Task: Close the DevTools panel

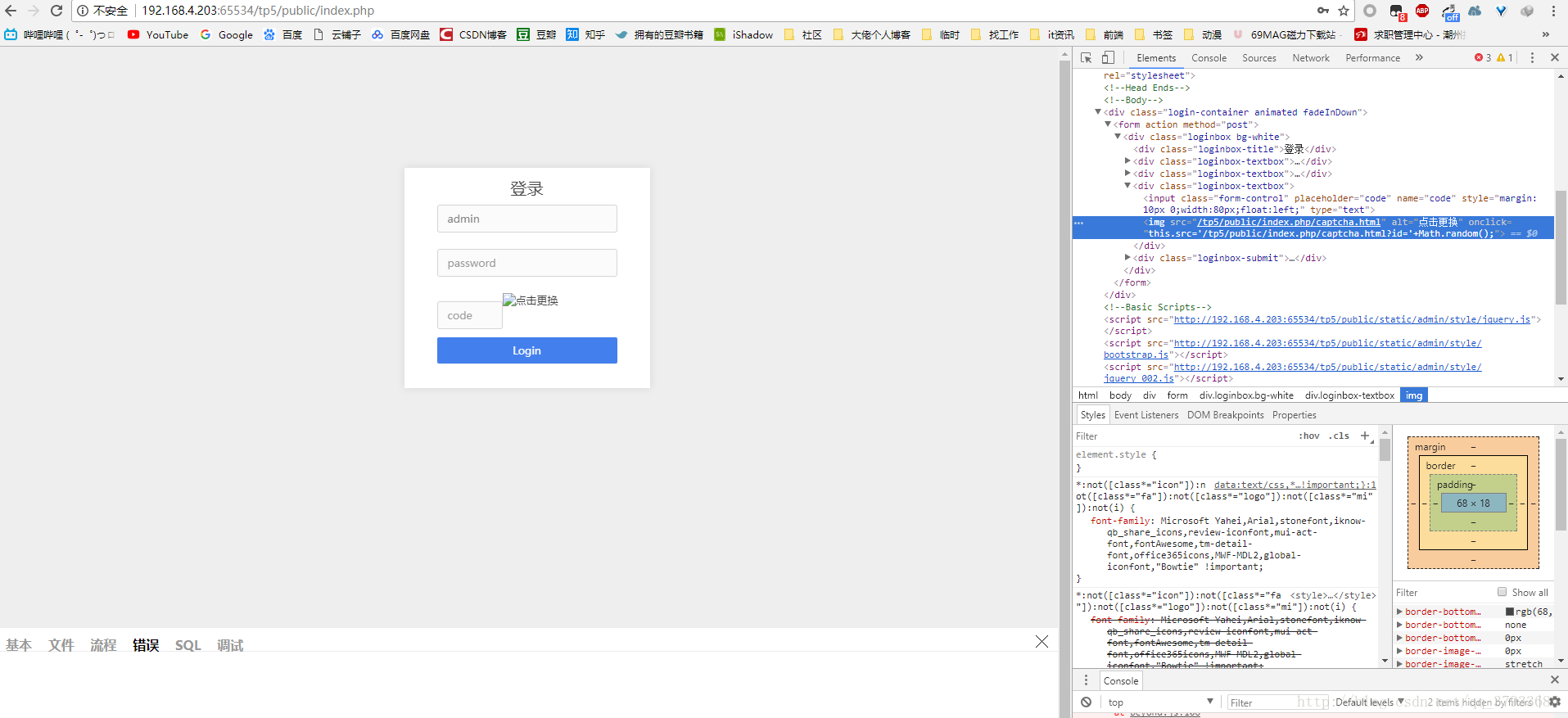Action: [1555, 57]
